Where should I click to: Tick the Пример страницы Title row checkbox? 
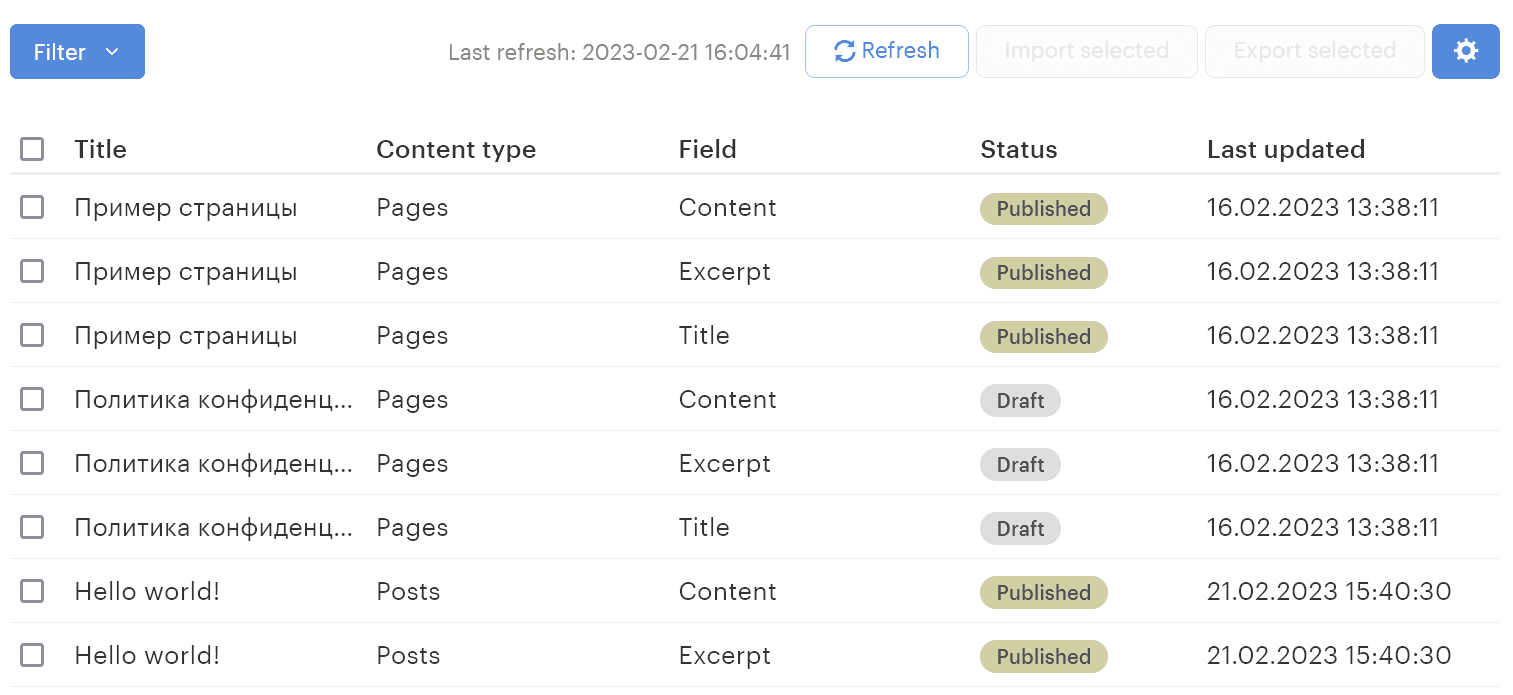pos(32,335)
